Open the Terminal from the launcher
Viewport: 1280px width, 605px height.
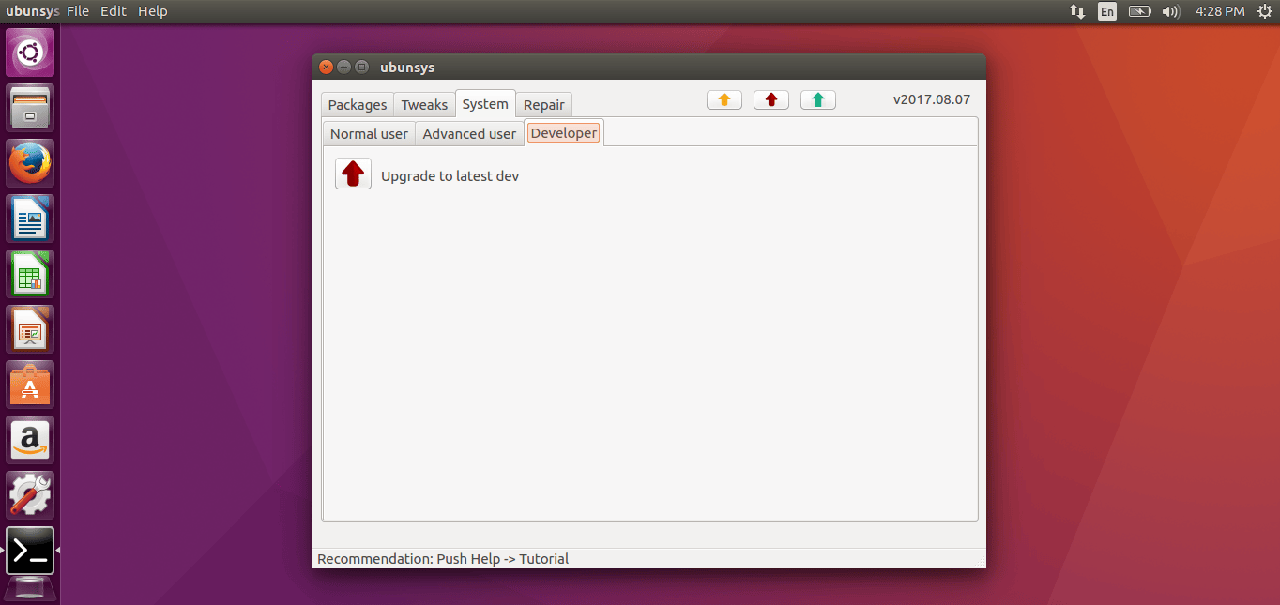click(30, 550)
